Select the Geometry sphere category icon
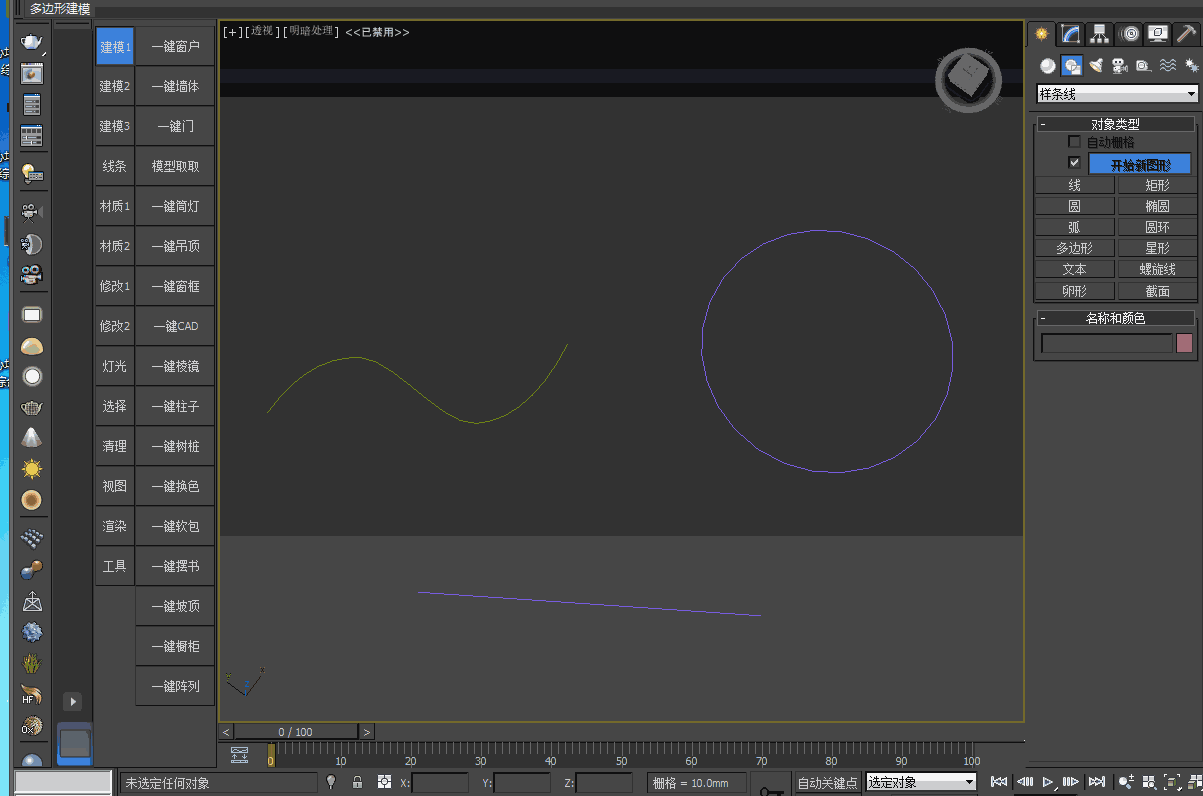Screen dimensions: 1203x796 [1047, 66]
